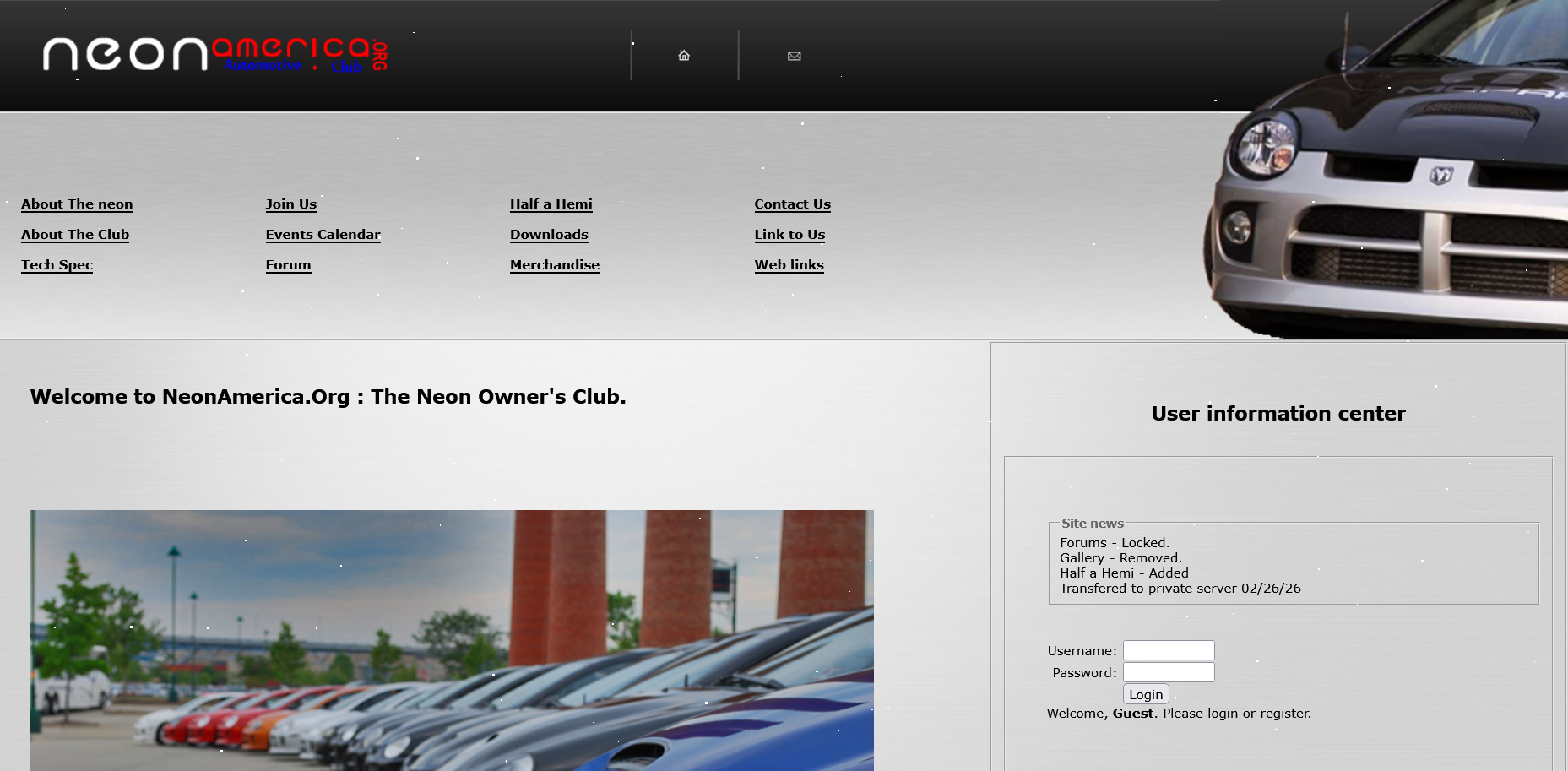Image resolution: width=1568 pixels, height=771 pixels.
Task: Select the 'Forums - Locked.' news line
Action: point(1115,543)
